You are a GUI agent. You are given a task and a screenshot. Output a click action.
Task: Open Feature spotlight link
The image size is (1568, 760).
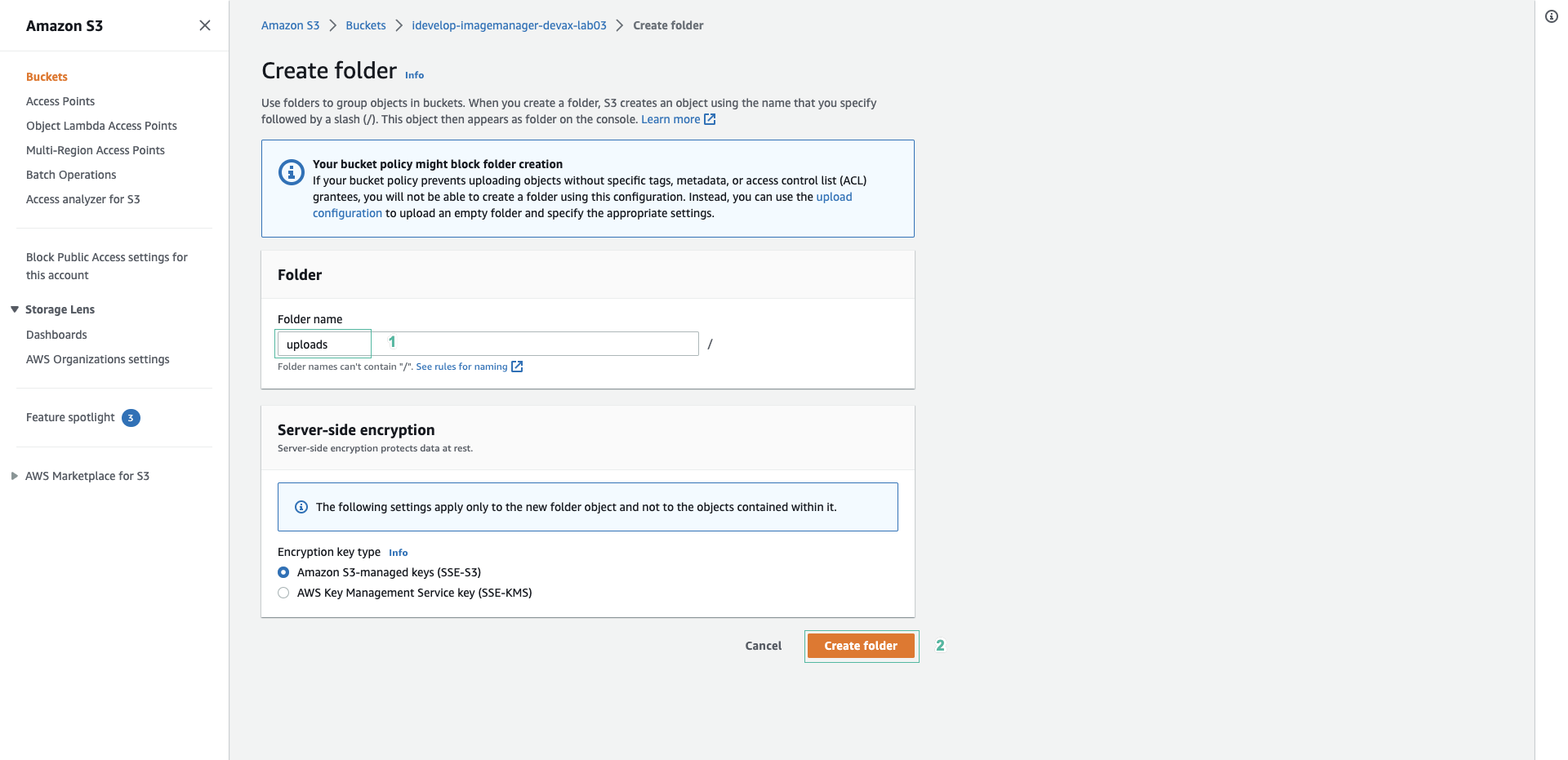(70, 417)
